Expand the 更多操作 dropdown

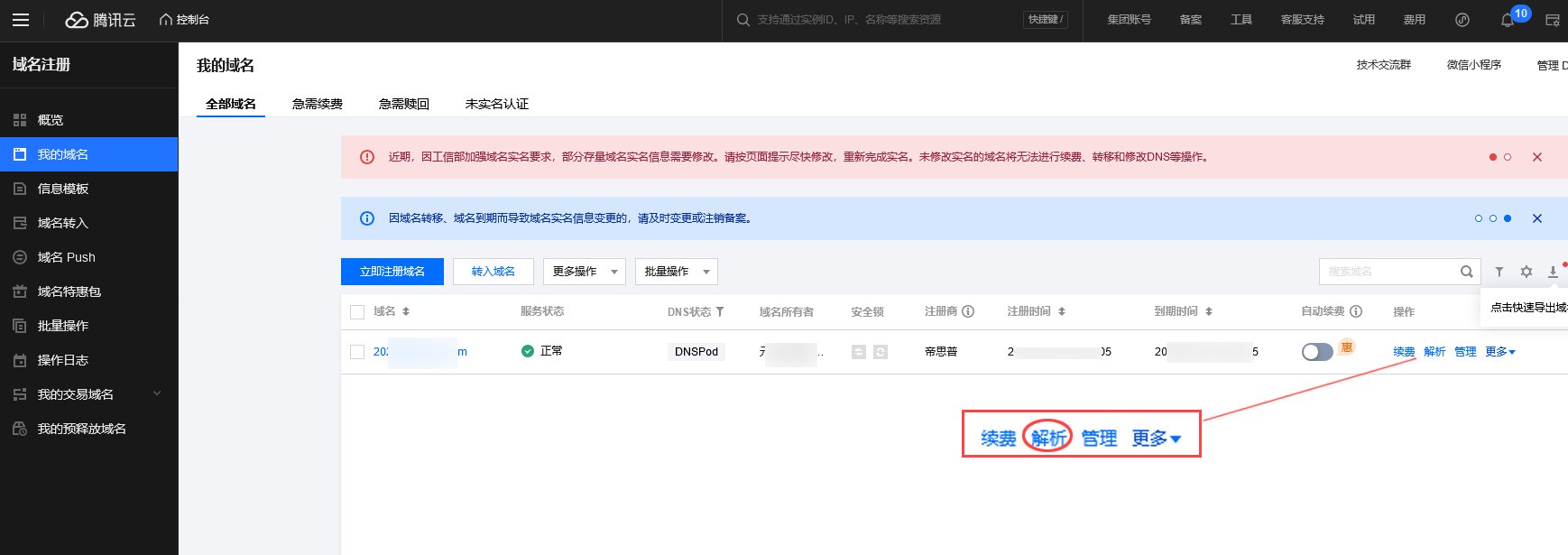coord(584,272)
